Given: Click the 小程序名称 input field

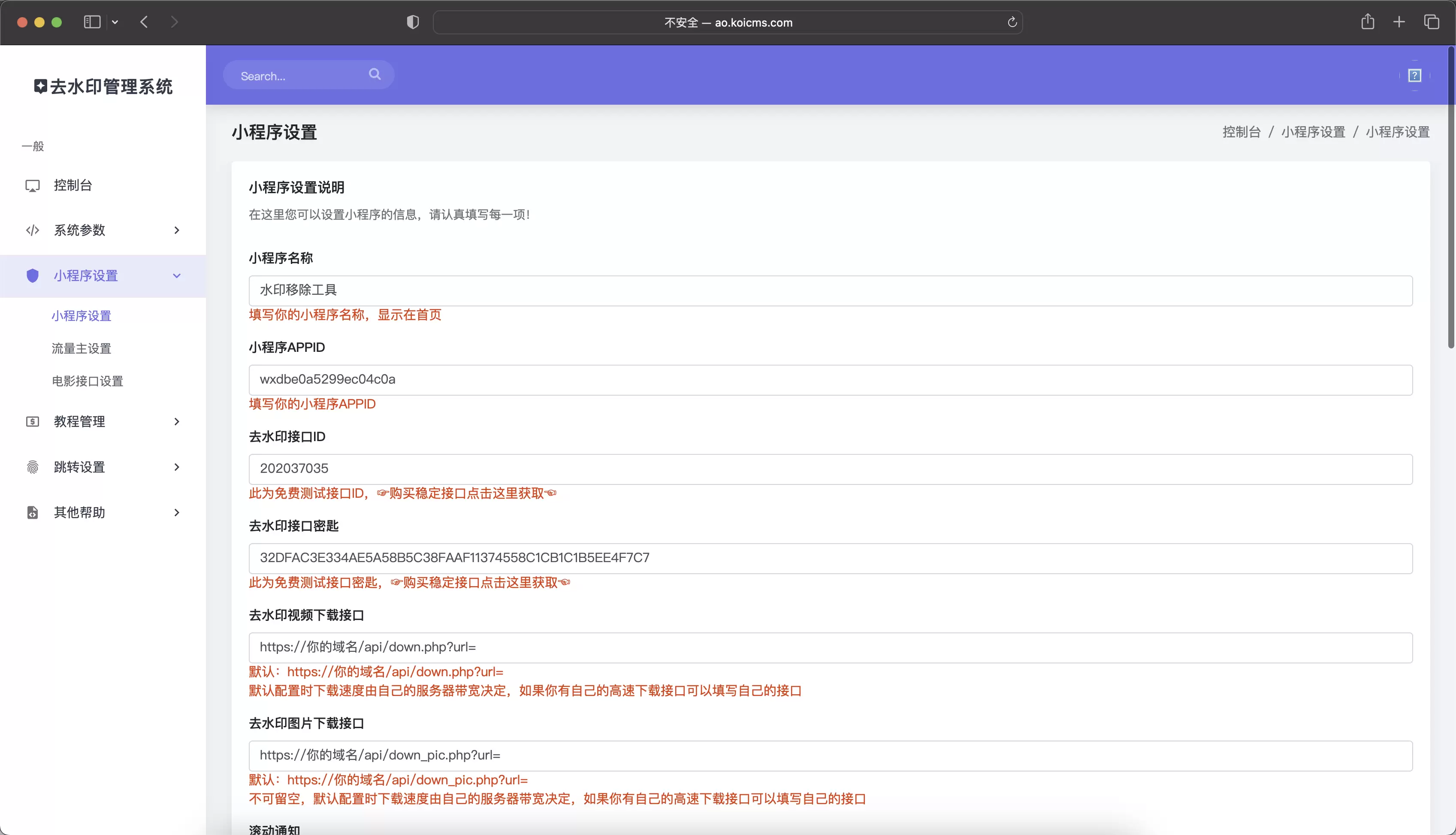Looking at the screenshot, I should 831,290.
